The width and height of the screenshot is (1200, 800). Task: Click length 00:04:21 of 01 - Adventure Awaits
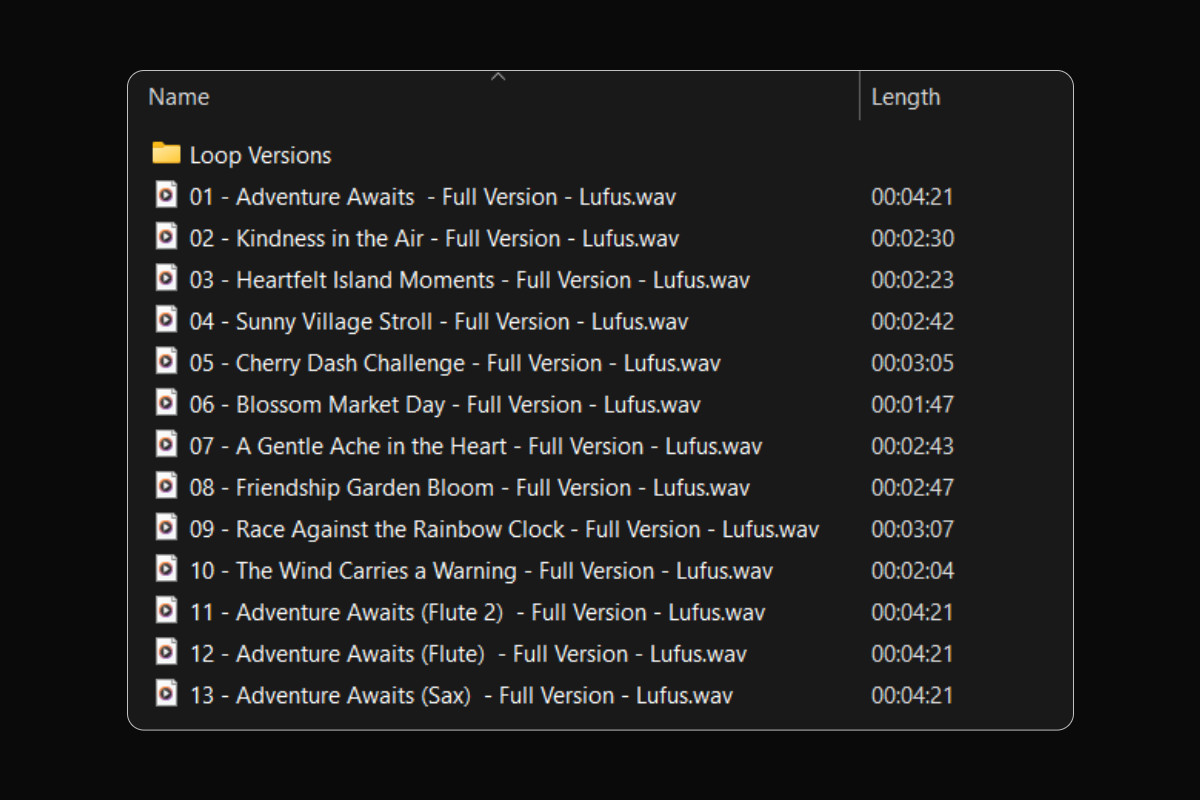(912, 197)
